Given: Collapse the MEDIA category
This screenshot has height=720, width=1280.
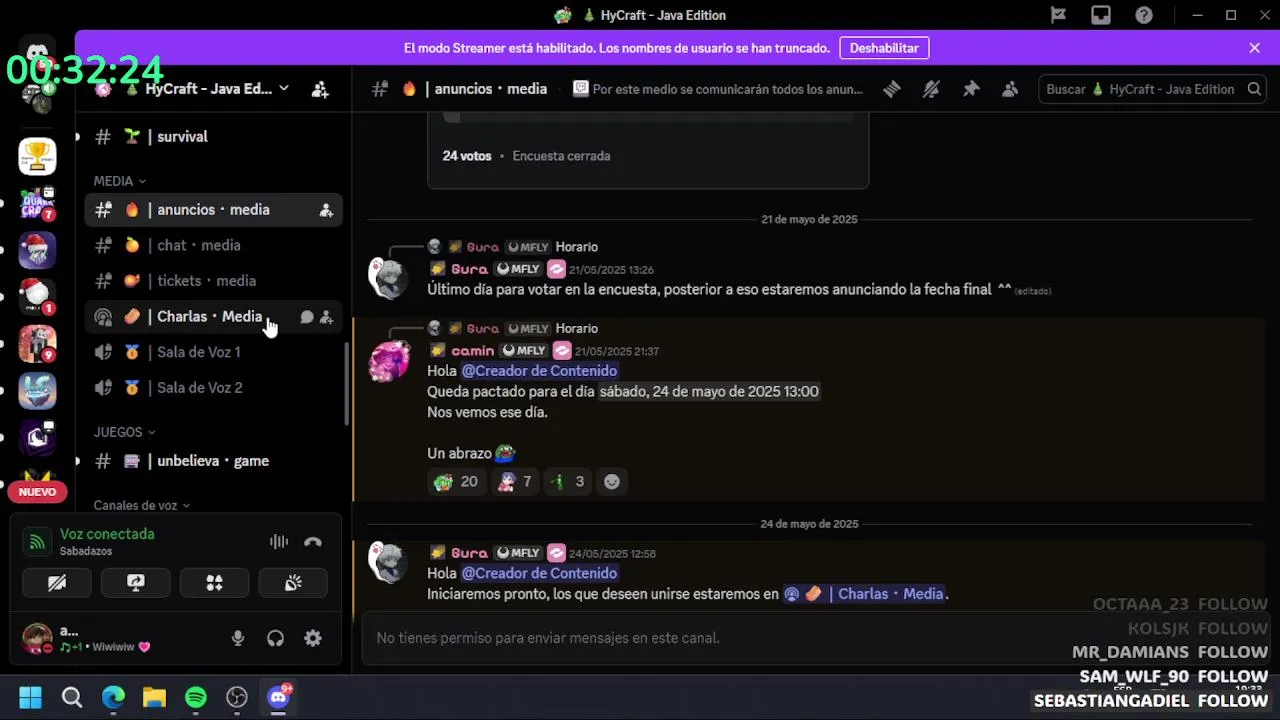Looking at the screenshot, I should (x=120, y=181).
